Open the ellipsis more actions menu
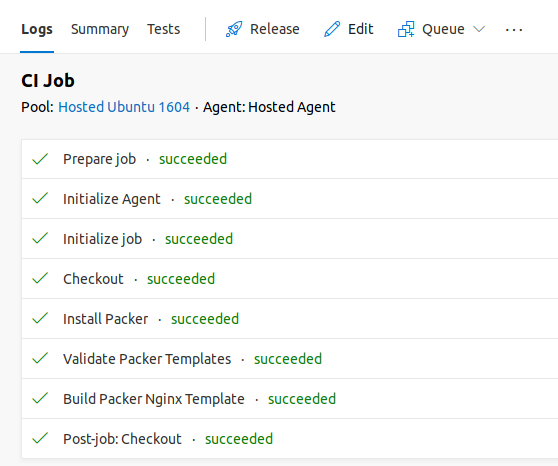The height and width of the screenshot is (466, 558). pos(514,30)
